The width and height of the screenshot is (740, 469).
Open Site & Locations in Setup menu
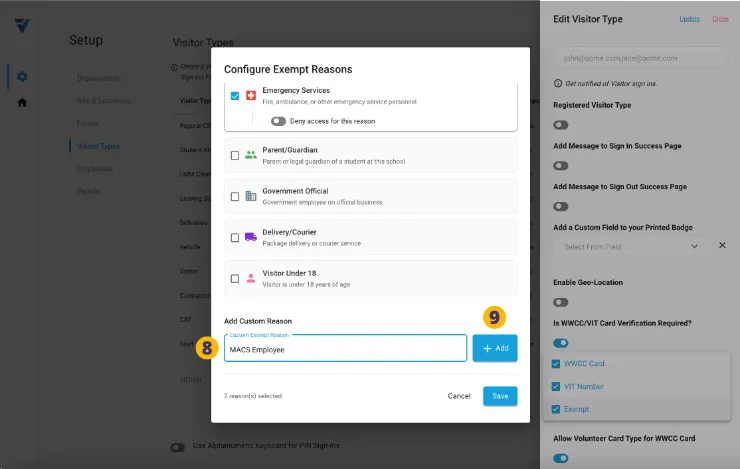[103, 101]
